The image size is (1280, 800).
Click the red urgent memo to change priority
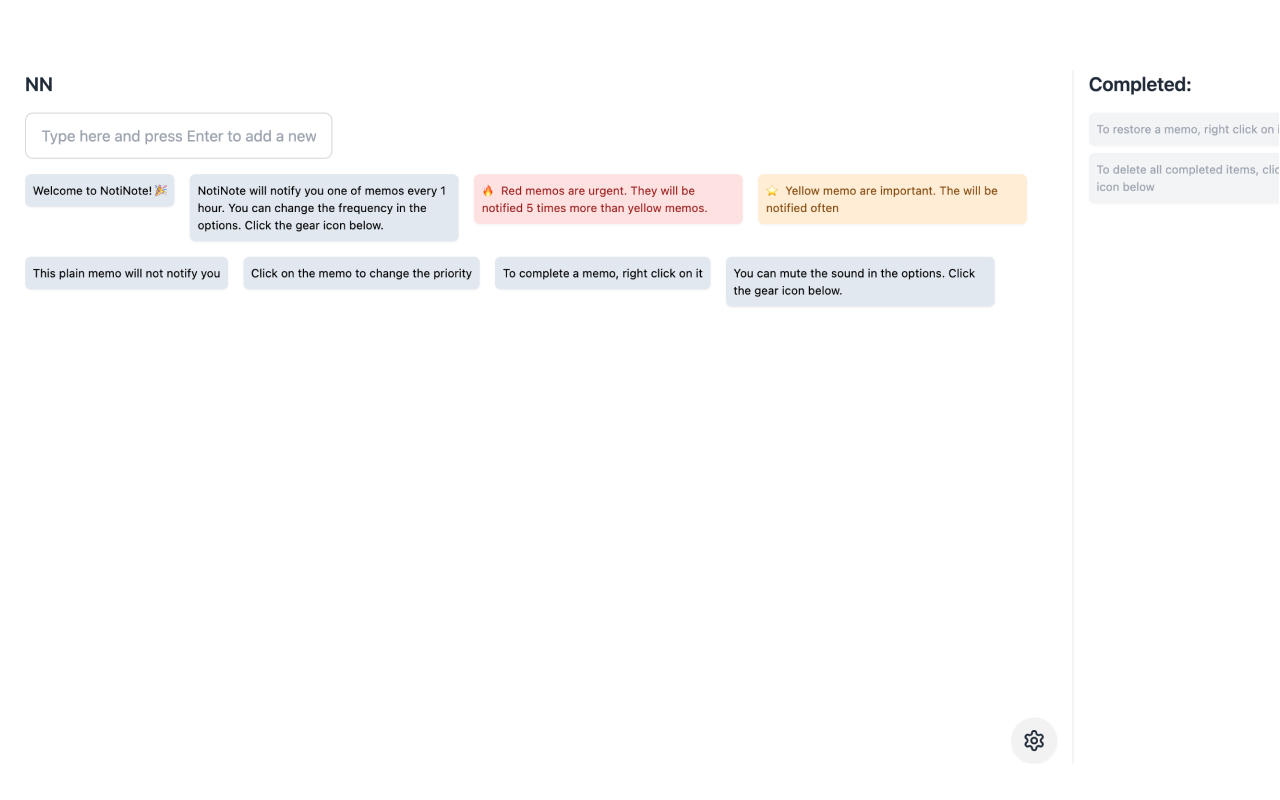click(607, 199)
